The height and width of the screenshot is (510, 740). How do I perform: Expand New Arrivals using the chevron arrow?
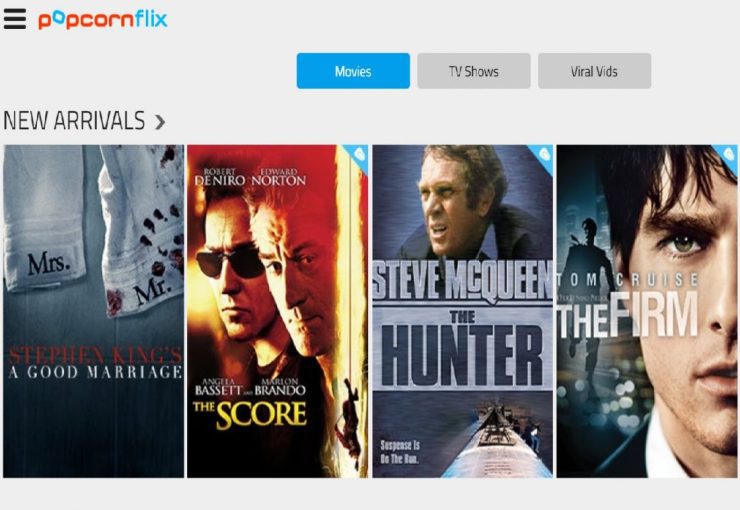[160, 122]
